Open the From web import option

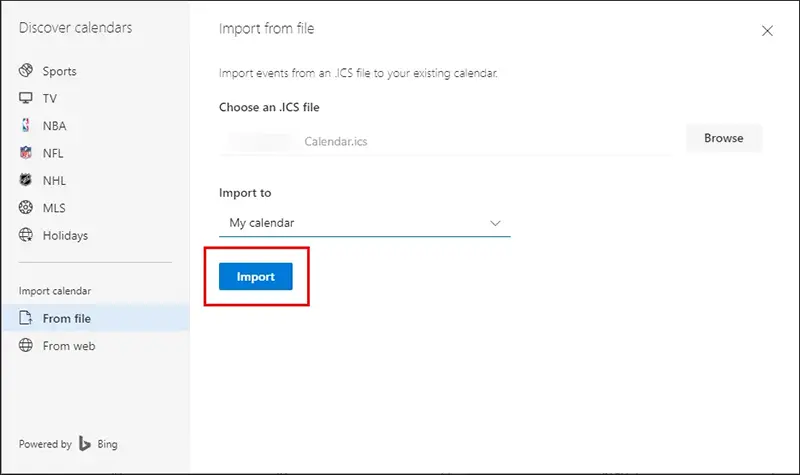pyautogui.click(x=69, y=346)
